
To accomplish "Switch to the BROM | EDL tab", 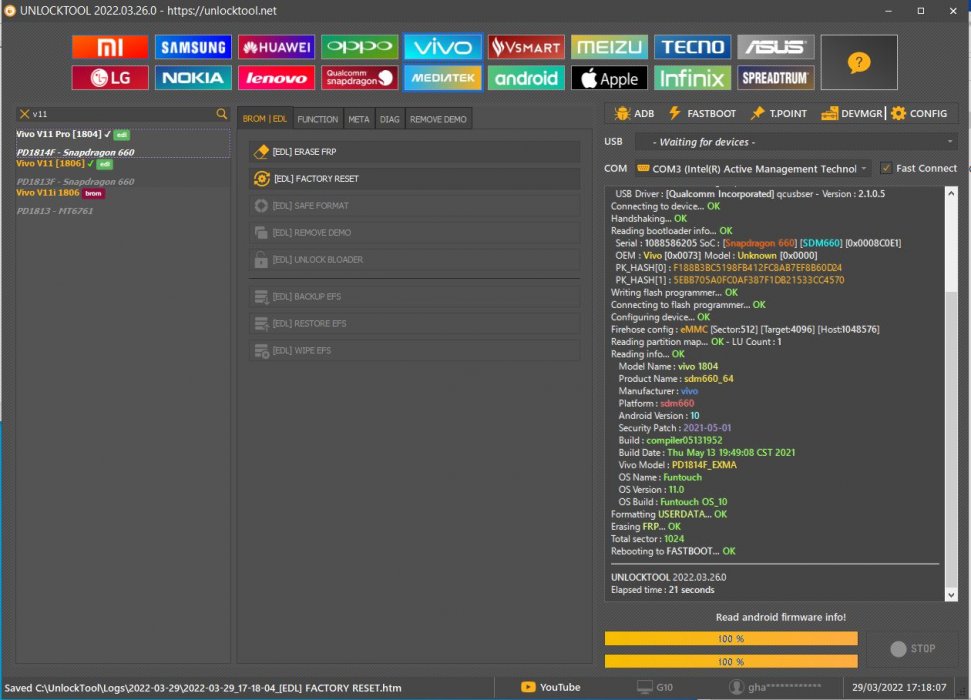I will [x=264, y=119].
